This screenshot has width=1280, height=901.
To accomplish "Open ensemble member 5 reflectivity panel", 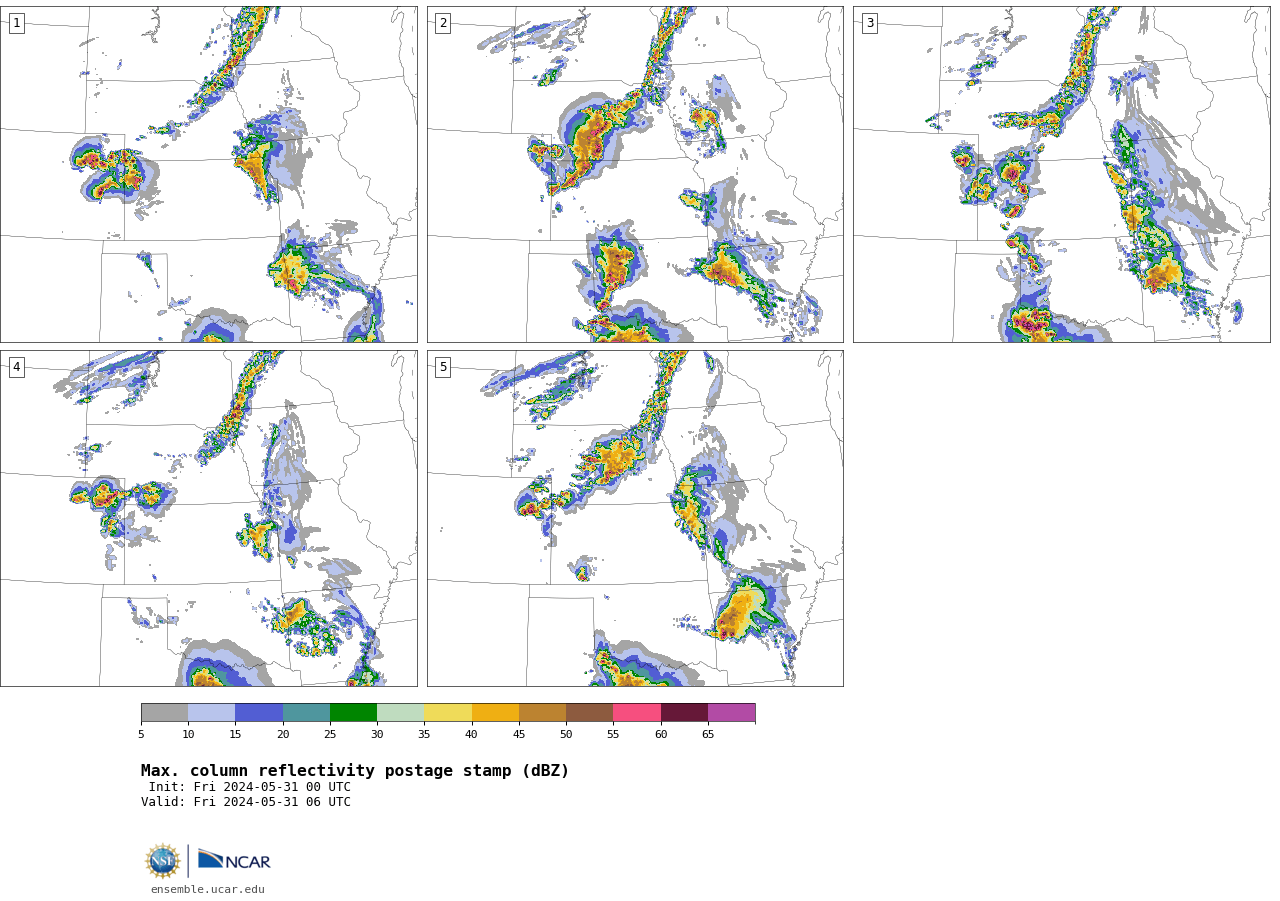I will pyautogui.click(x=635, y=518).
